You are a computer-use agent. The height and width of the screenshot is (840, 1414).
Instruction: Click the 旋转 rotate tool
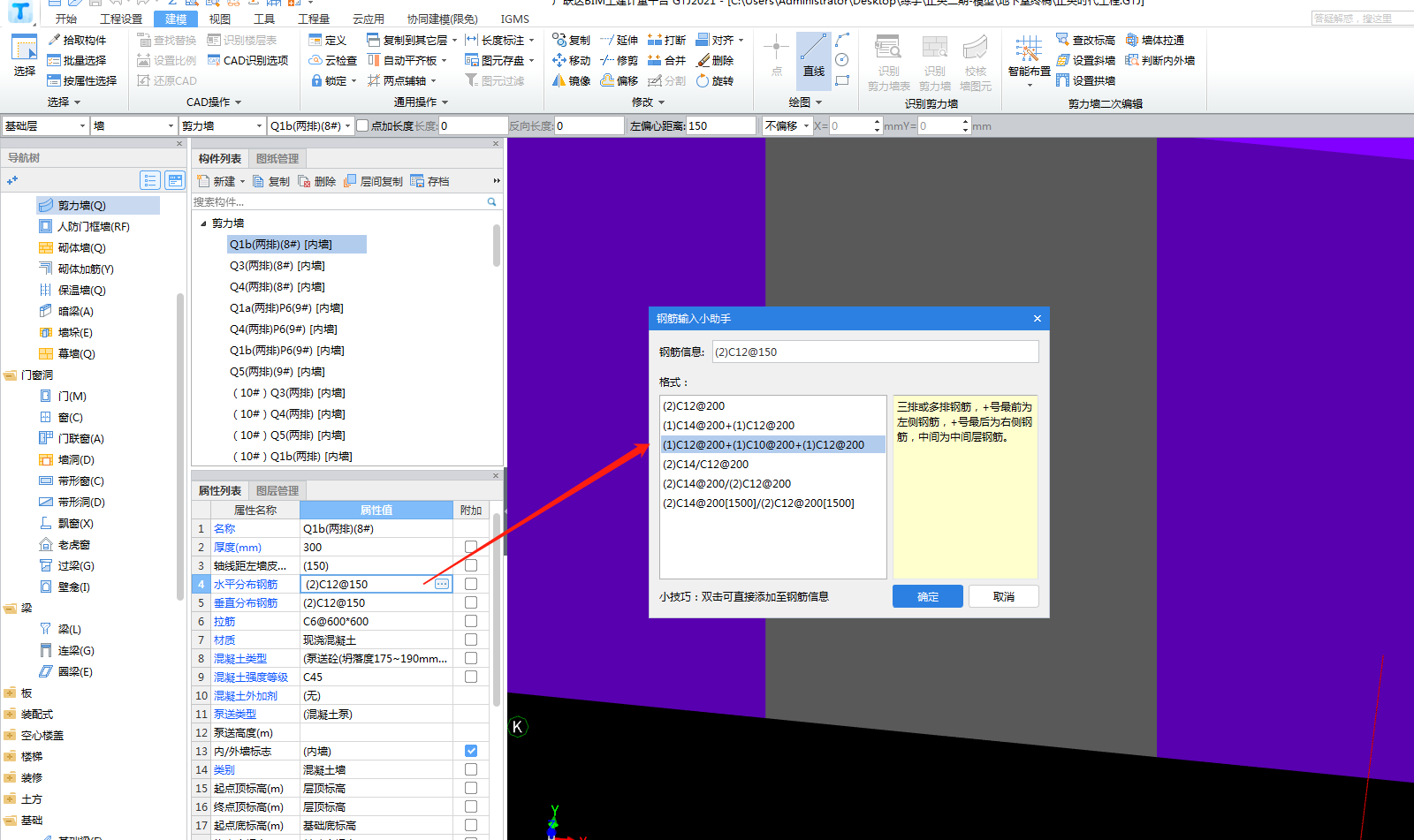coord(715,80)
